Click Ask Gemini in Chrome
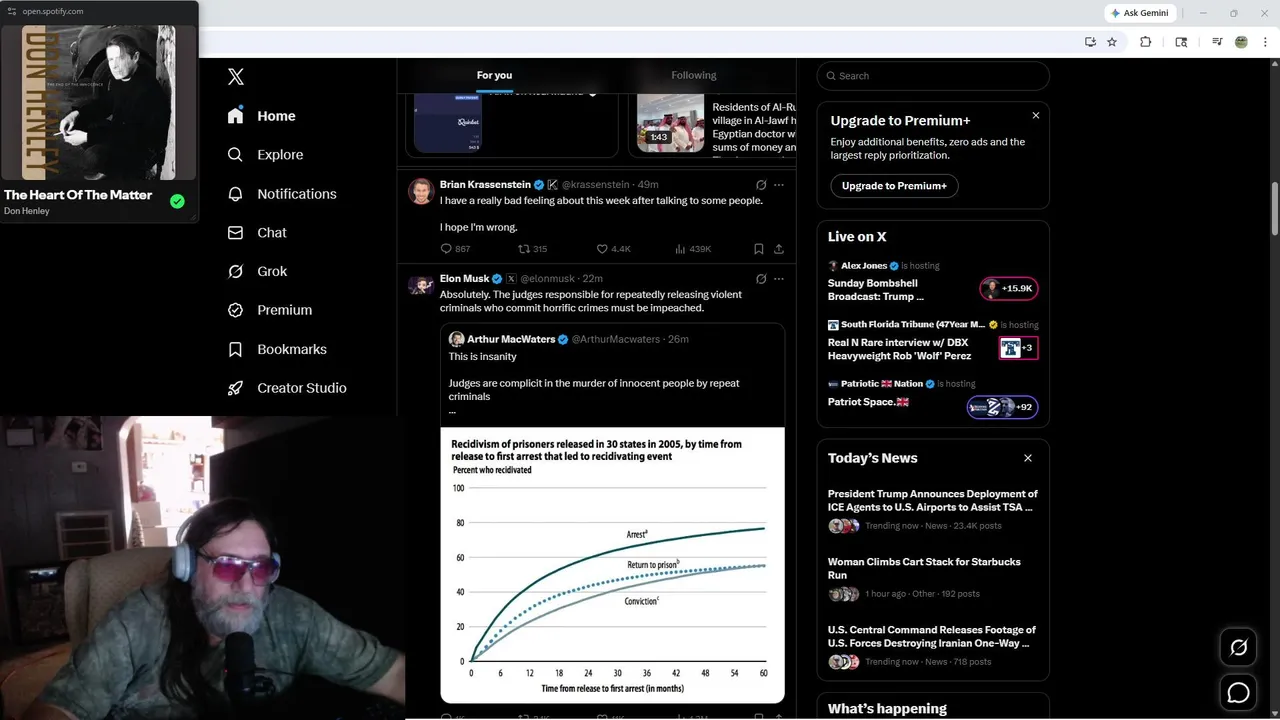Viewport: 1280px width, 720px height. coord(1140,13)
